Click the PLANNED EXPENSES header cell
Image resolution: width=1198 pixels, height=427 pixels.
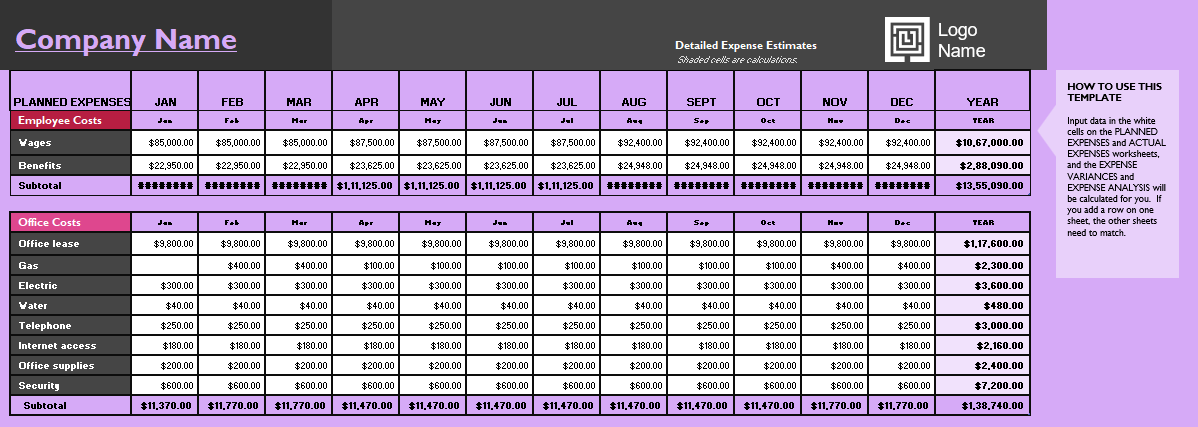71,101
